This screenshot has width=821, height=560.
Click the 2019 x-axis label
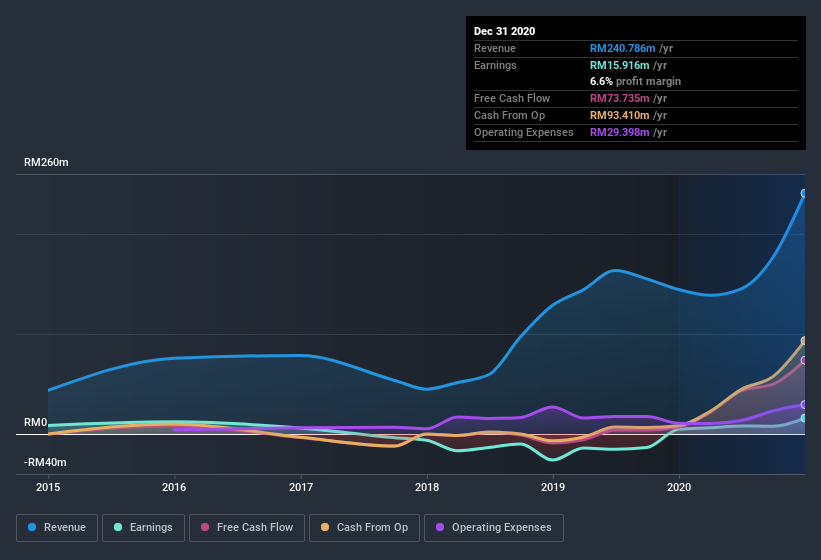[x=553, y=487]
